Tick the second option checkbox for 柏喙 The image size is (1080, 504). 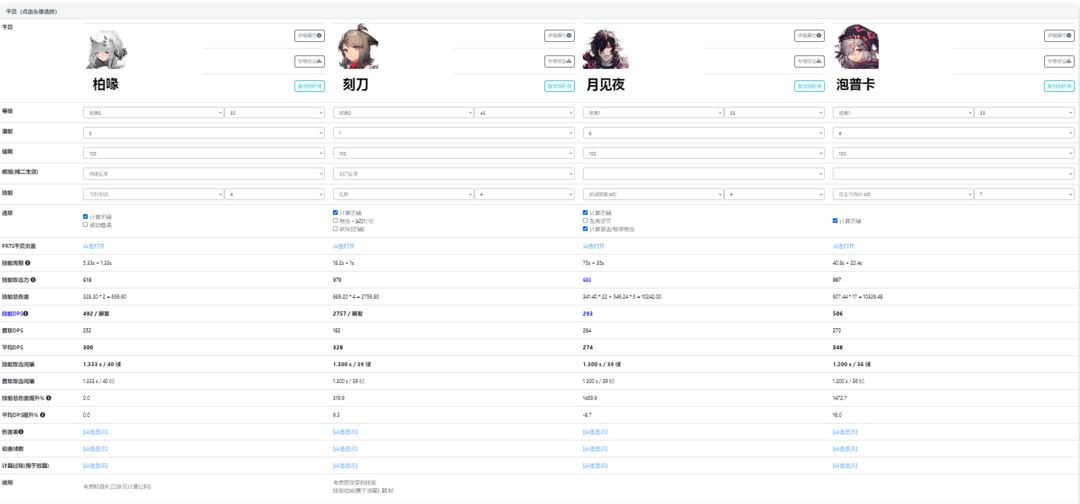point(85,224)
